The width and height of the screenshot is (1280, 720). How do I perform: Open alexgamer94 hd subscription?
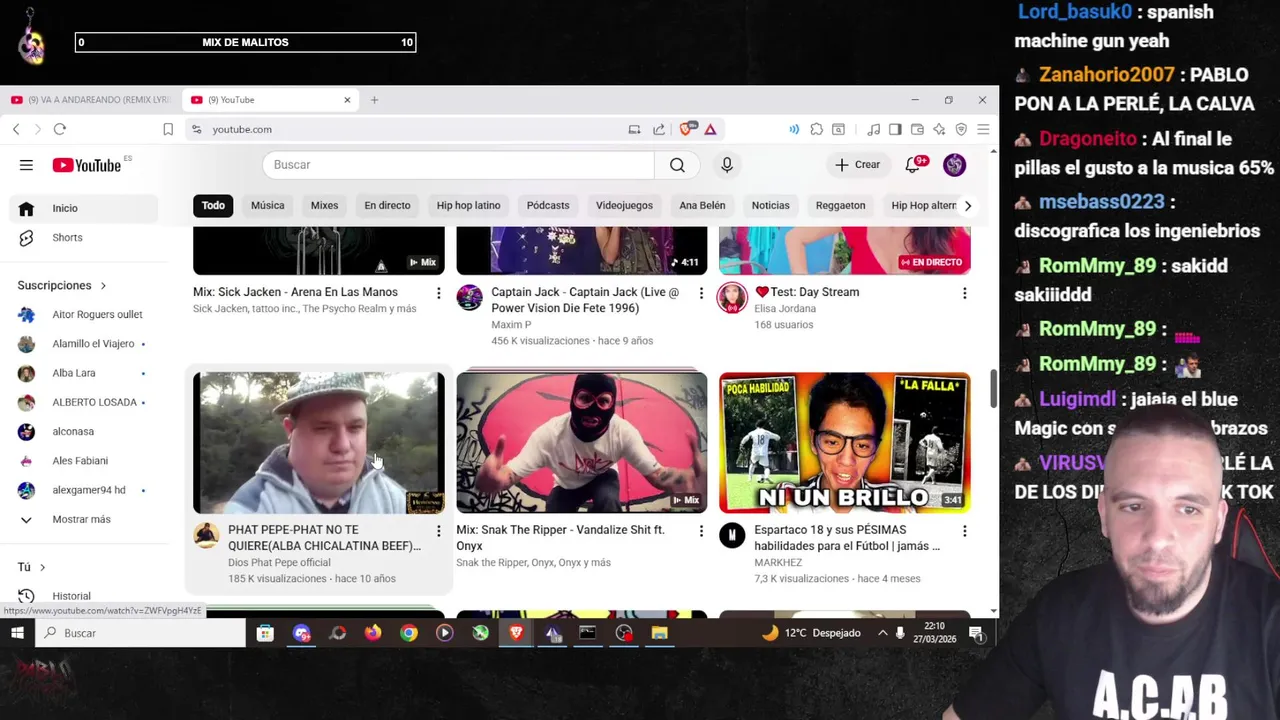point(85,490)
